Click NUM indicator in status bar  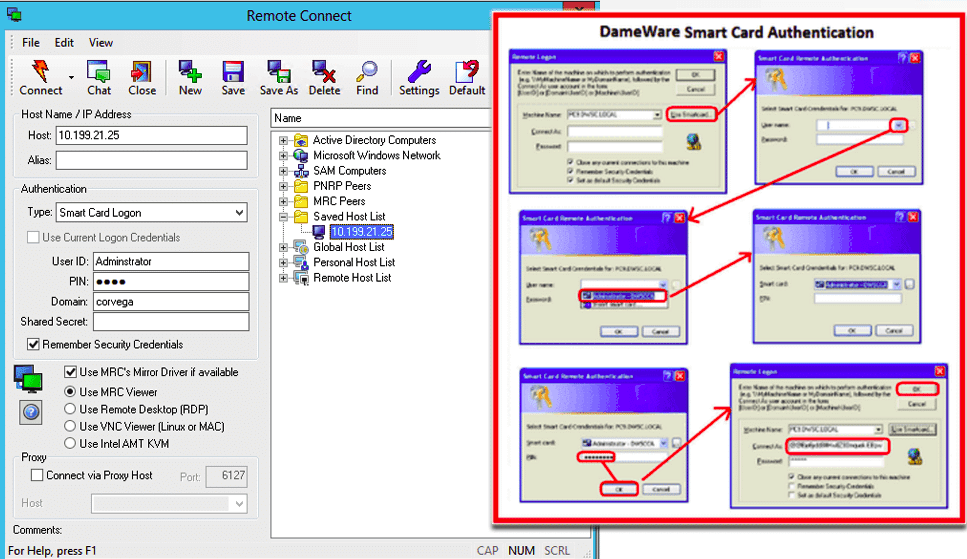[x=521, y=550]
